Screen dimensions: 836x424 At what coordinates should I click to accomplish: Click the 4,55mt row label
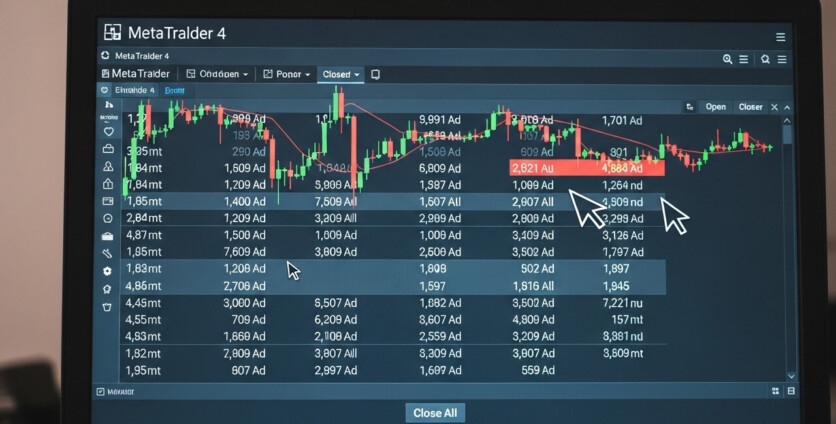pyautogui.click(x=143, y=319)
